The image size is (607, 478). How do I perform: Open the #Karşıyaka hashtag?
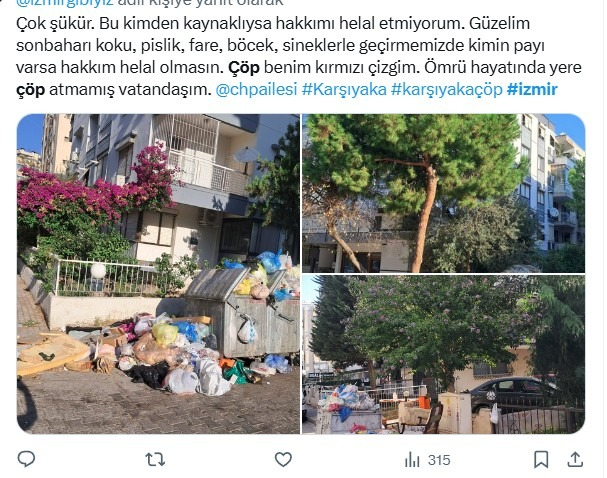tap(344, 89)
